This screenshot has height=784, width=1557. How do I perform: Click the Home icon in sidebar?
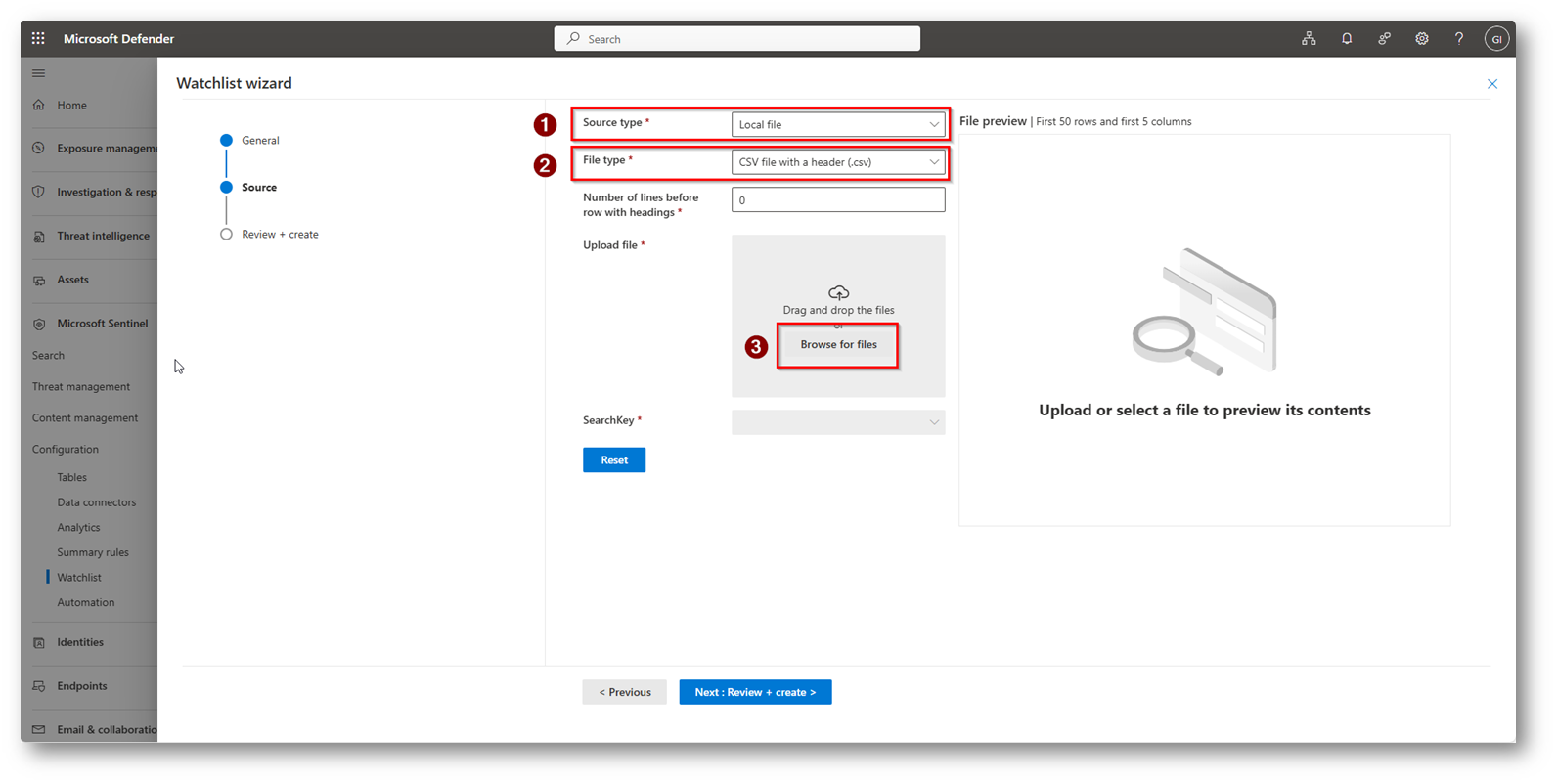(39, 106)
